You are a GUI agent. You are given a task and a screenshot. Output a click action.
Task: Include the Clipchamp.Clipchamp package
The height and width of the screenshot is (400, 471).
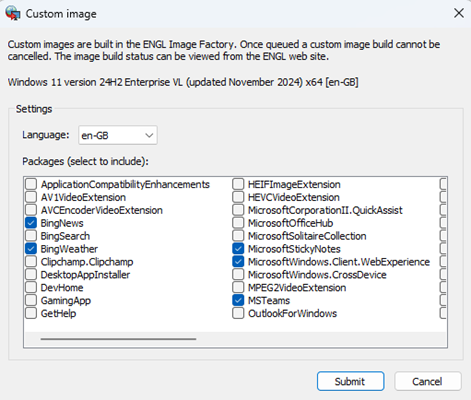click(x=31, y=262)
